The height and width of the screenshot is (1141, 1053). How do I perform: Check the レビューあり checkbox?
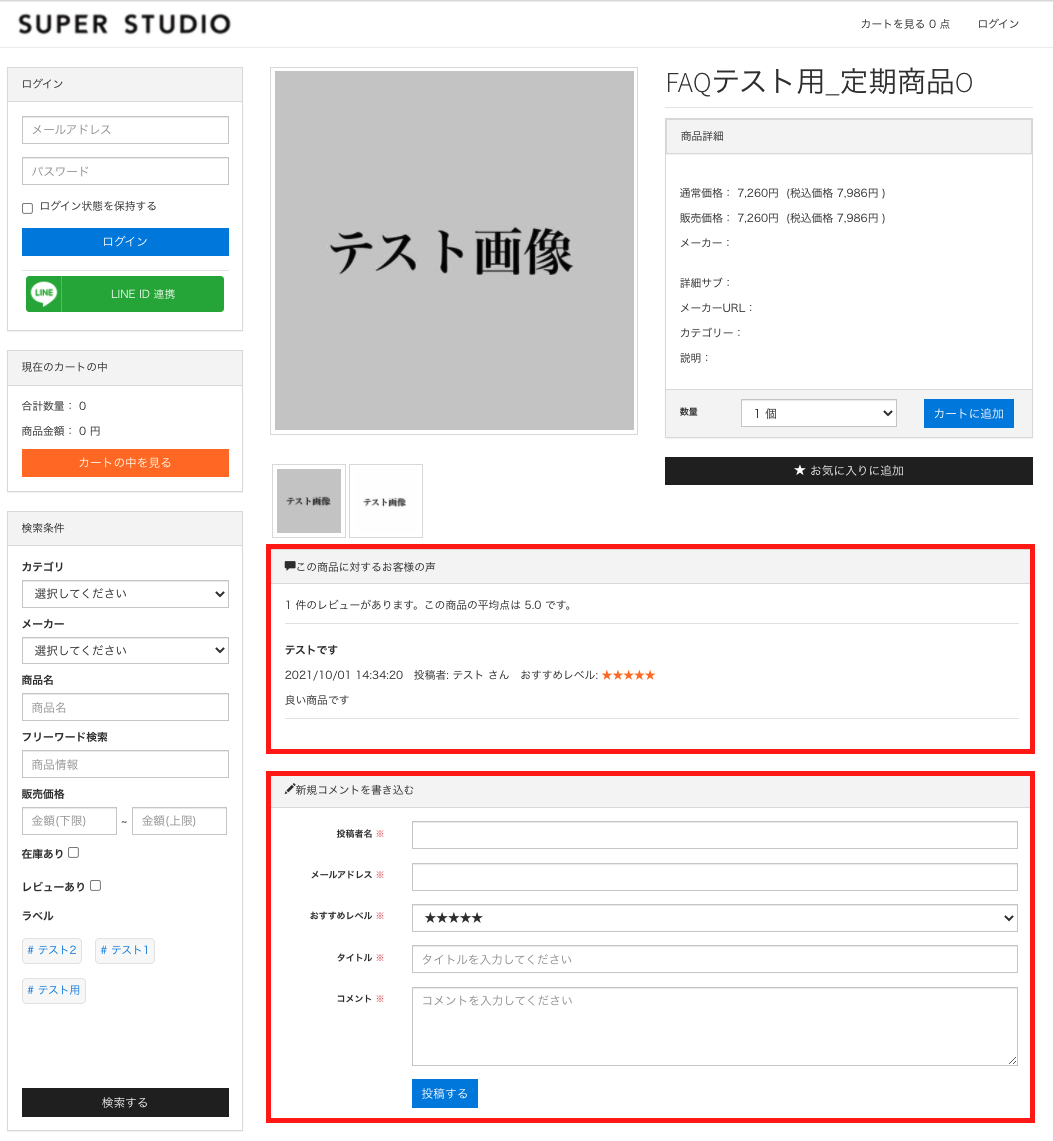95,886
